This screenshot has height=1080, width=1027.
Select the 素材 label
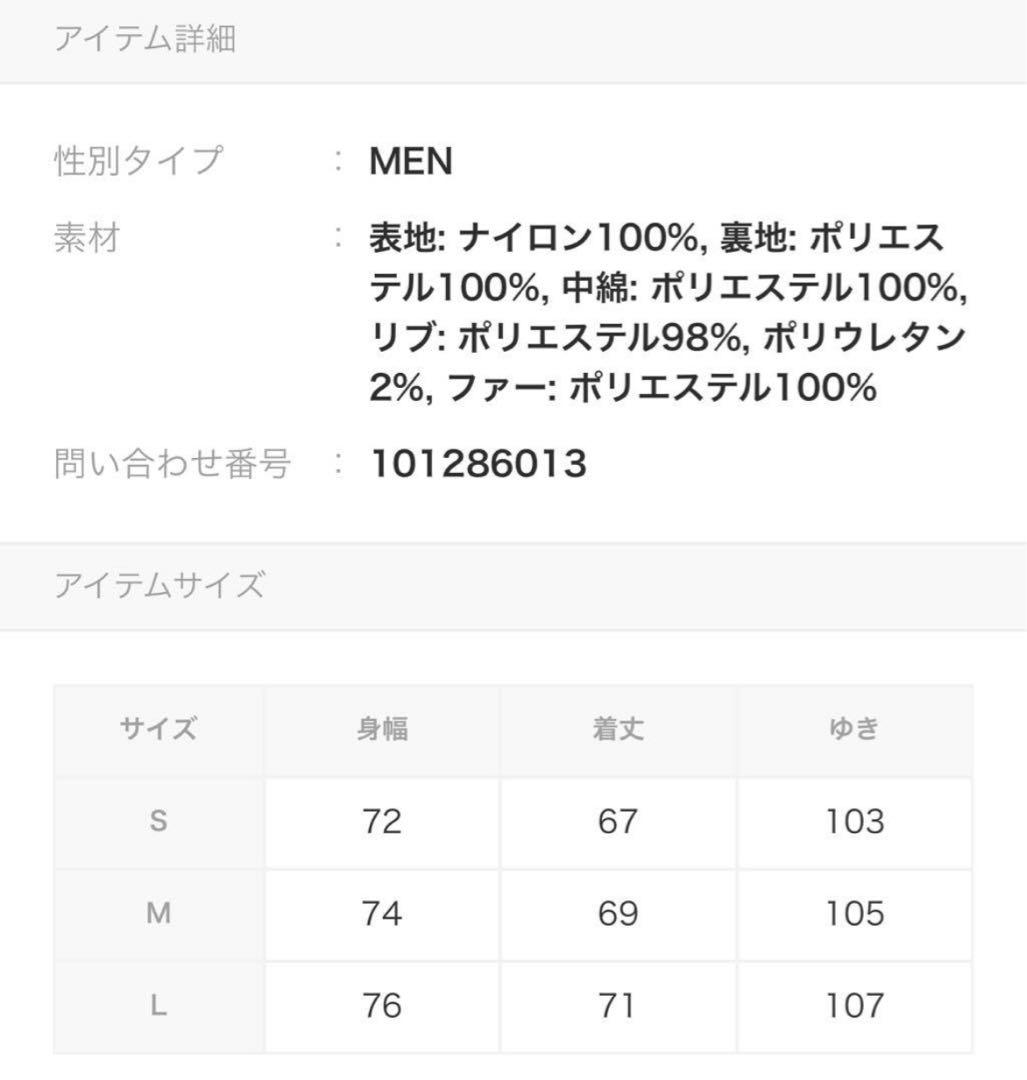click(86, 239)
